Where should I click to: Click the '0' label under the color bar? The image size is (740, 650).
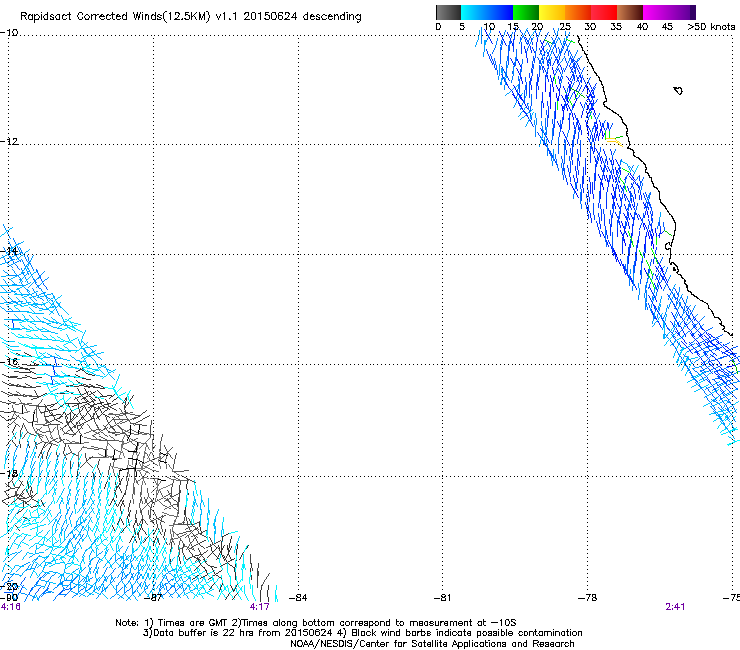click(x=438, y=27)
